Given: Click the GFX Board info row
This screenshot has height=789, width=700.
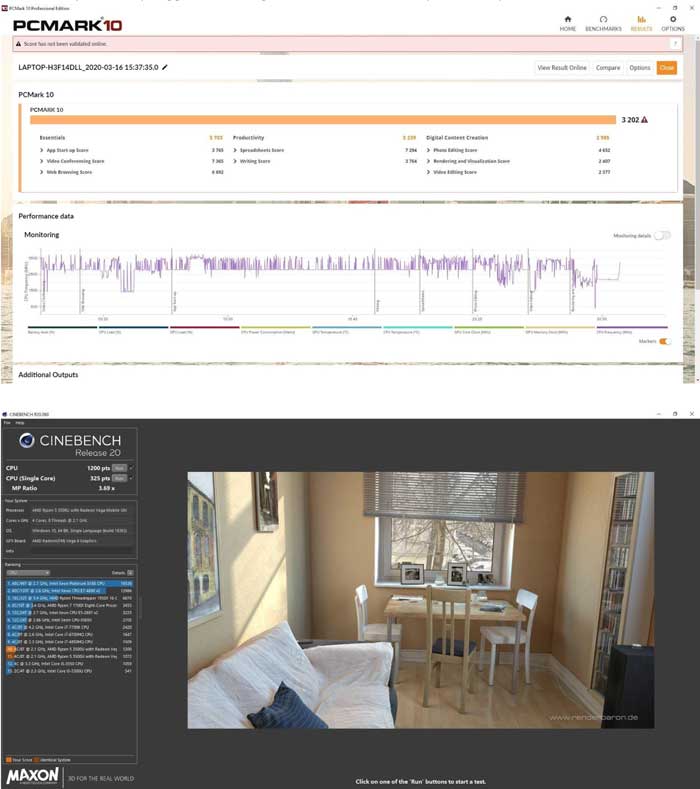Looking at the screenshot, I should point(69,541).
